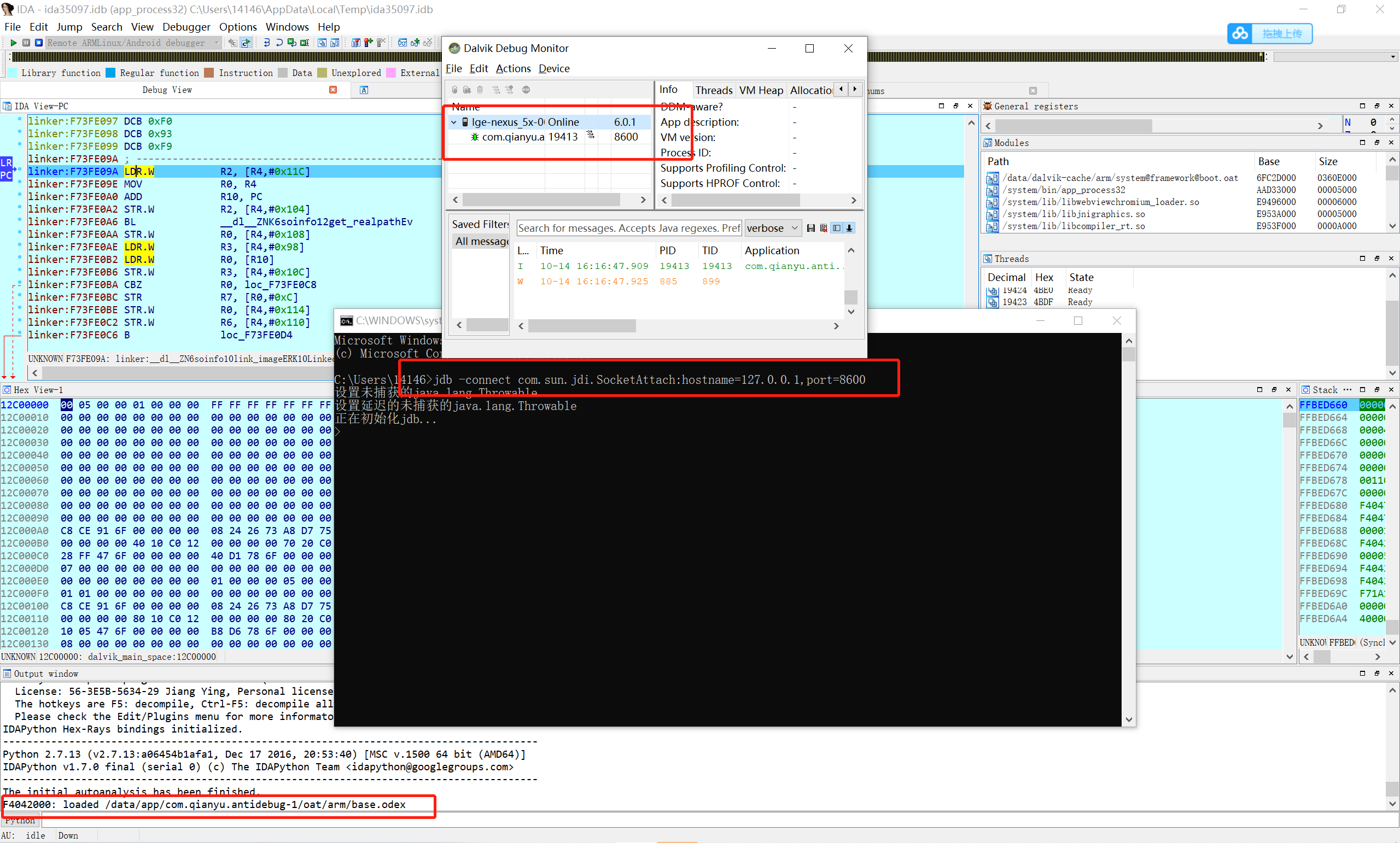Click the Step into toolbar icon
Screen dimensions: 1400x843
(x=266, y=43)
